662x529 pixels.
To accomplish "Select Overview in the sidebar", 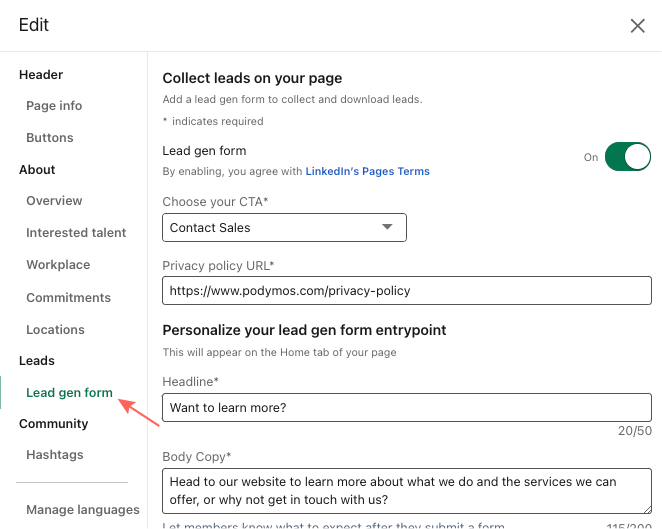I will [x=54, y=201].
